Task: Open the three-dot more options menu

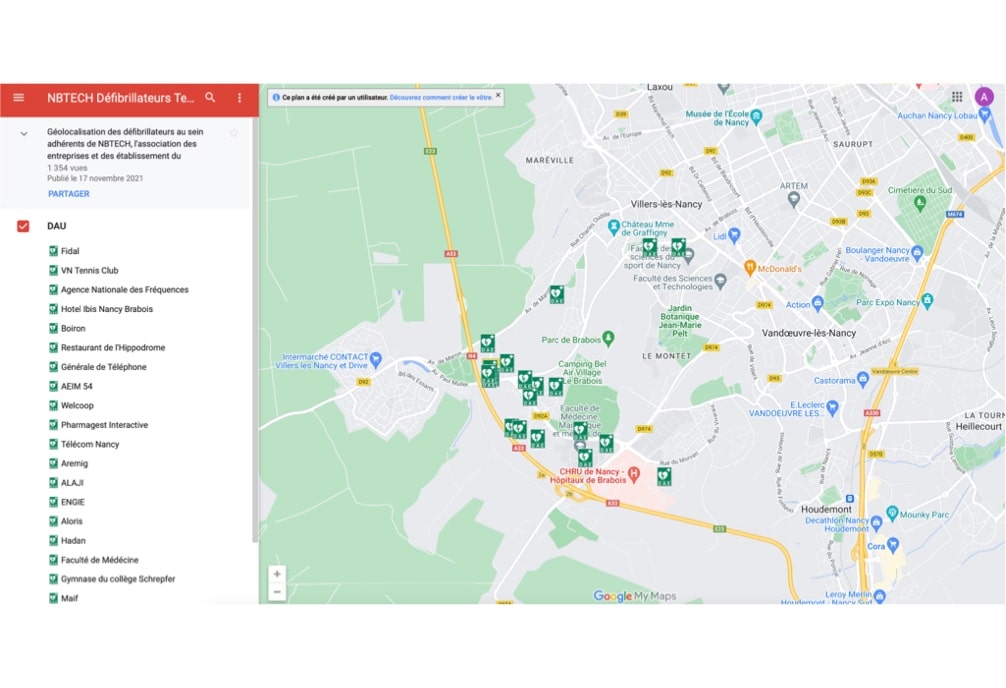Action: (239, 98)
